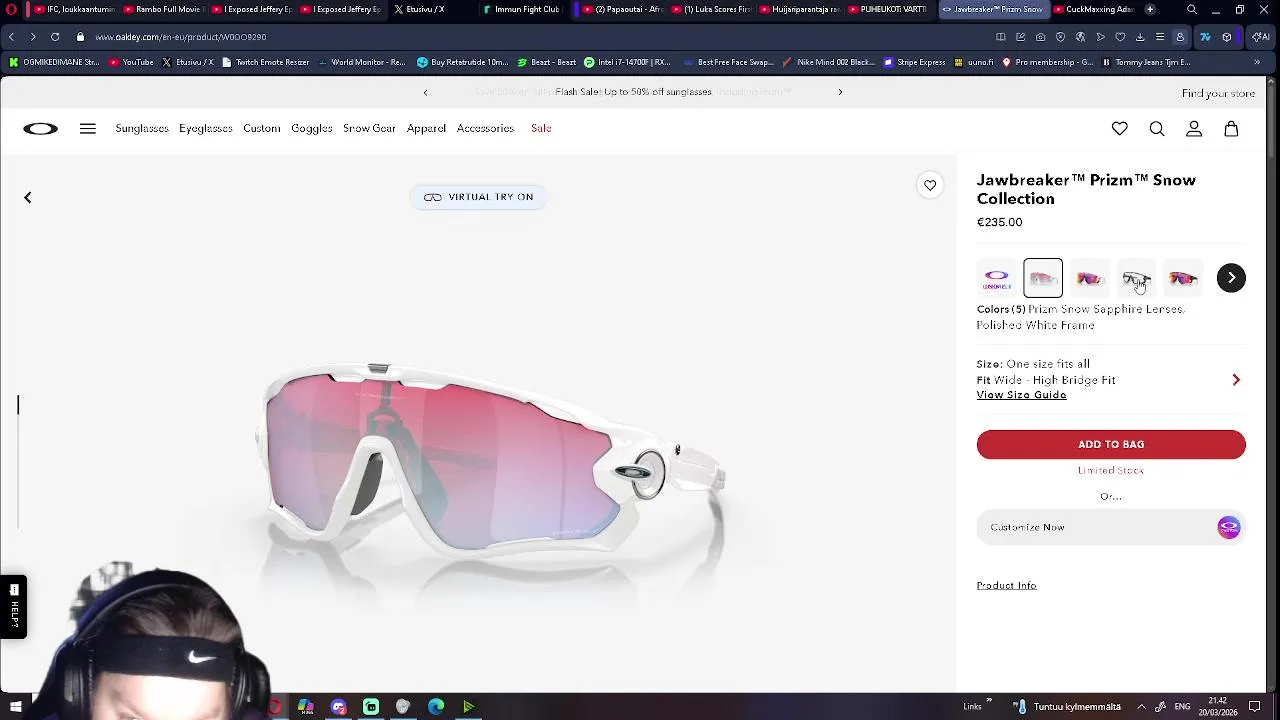The image size is (1280, 720).
Task: Open the wishlist heart in header
Action: tap(1120, 128)
